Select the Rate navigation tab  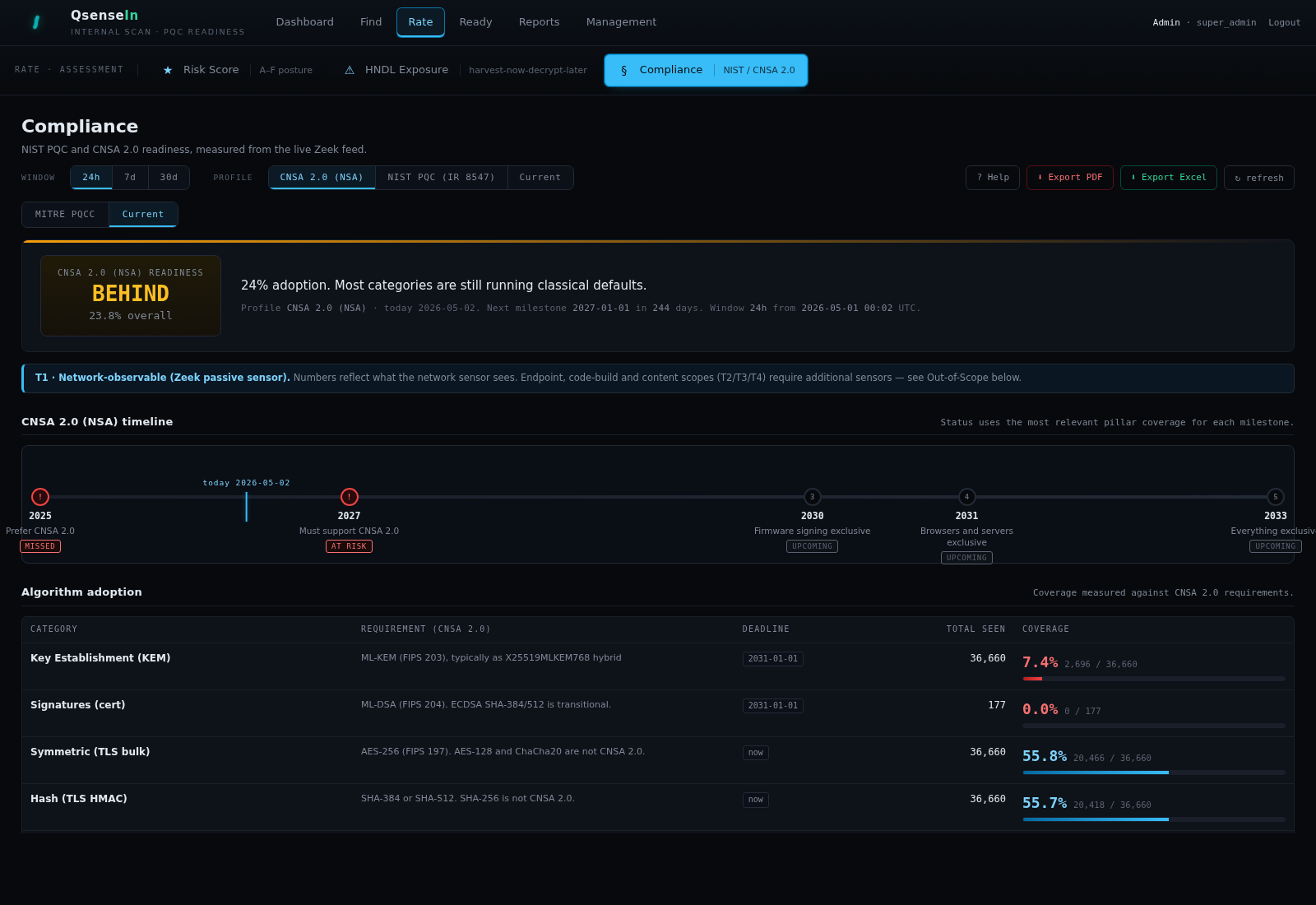420,22
